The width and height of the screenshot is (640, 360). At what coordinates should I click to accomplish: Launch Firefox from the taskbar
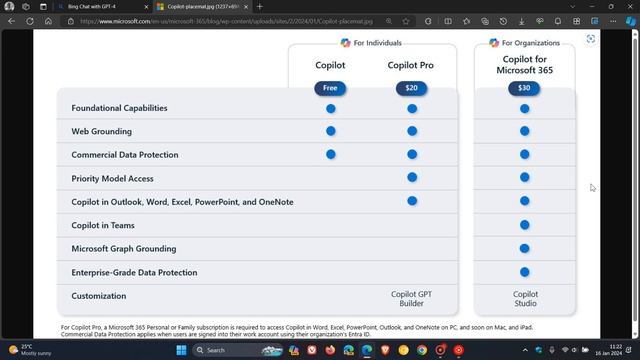pos(330,350)
